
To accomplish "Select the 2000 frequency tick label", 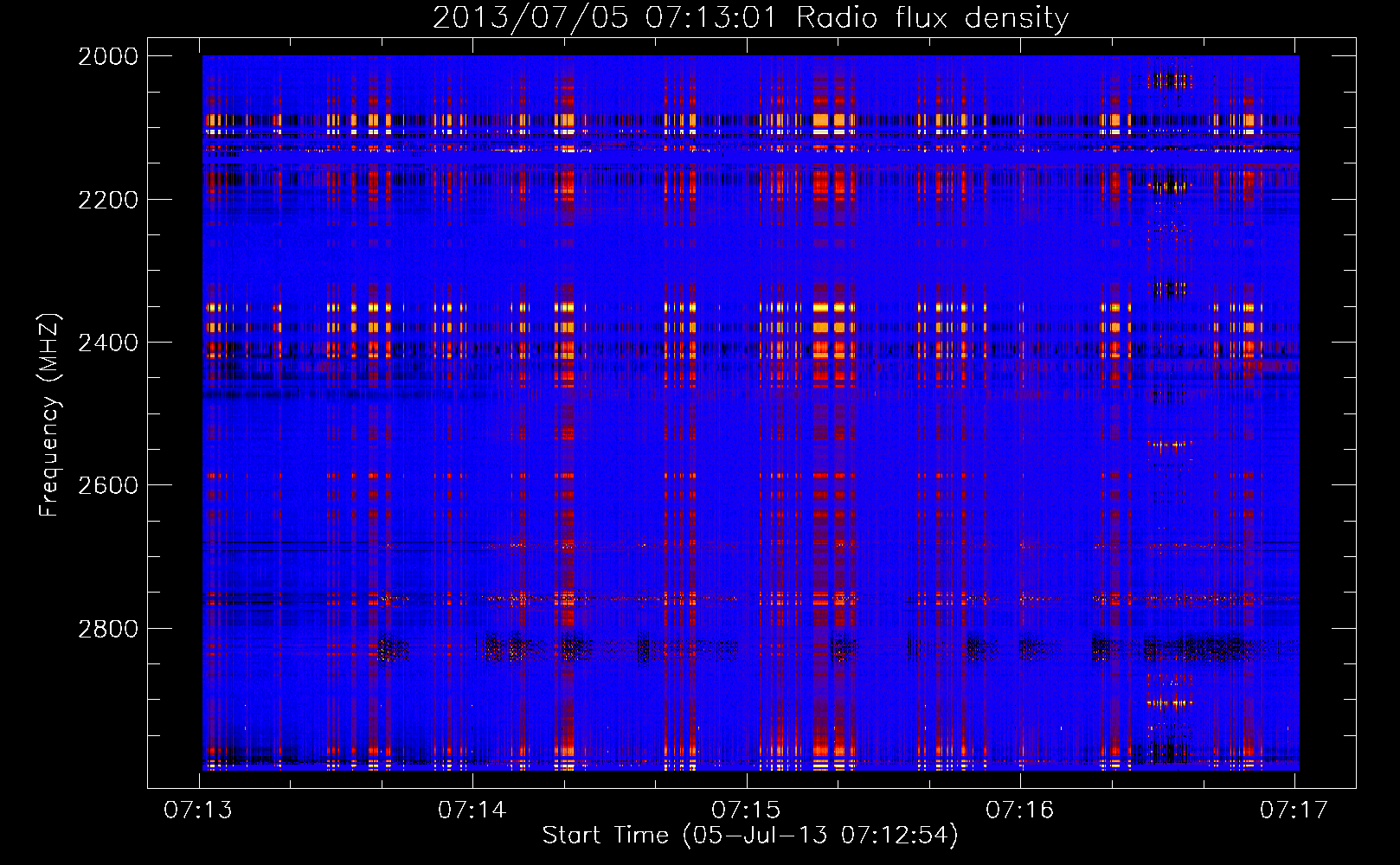I will [108, 56].
